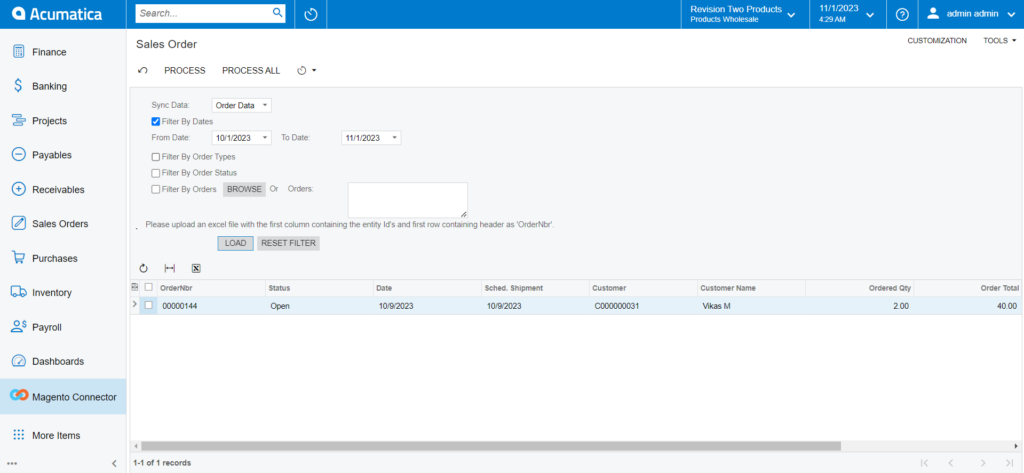
Task: Click into the Search field
Action: click(x=203, y=13)
